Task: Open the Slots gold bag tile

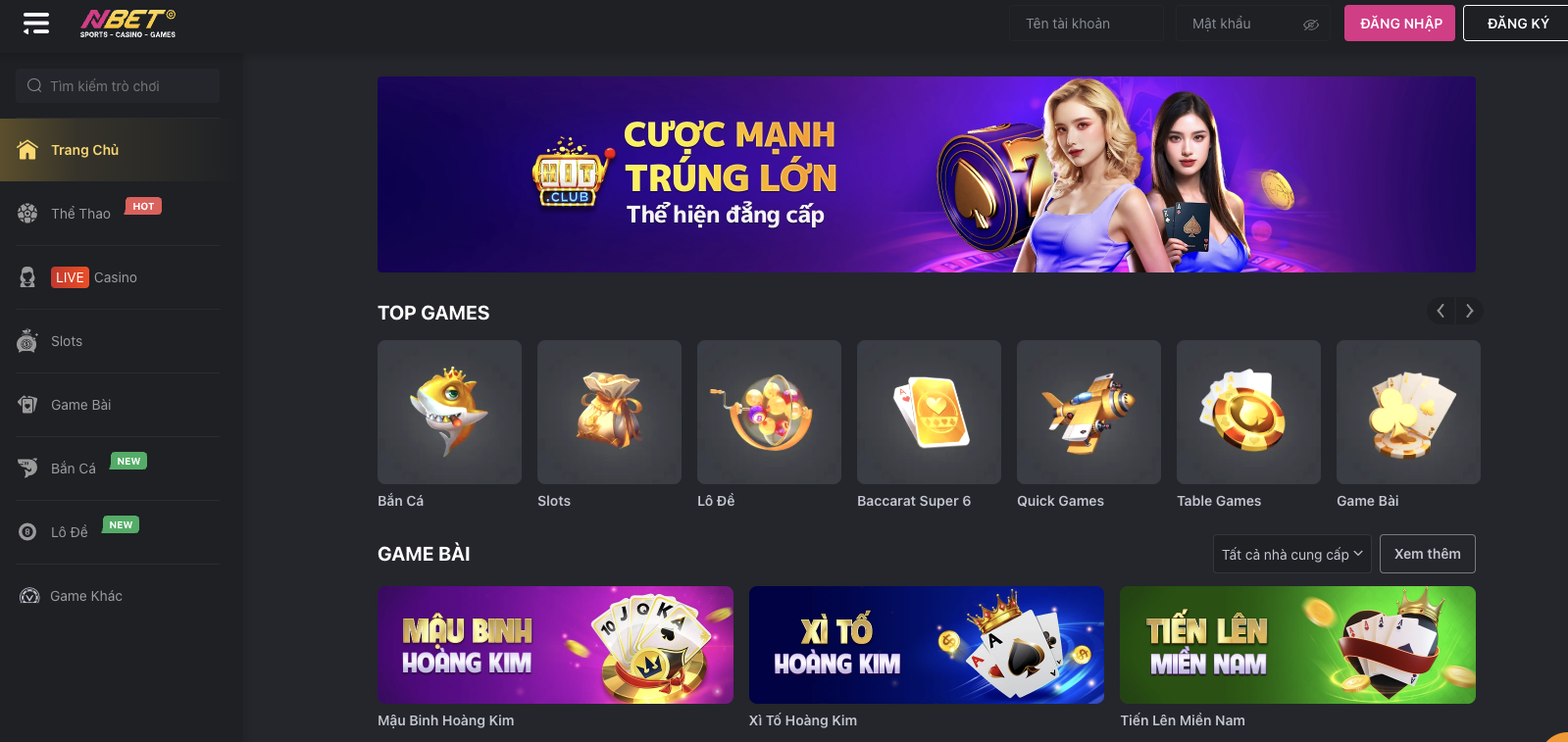Action: [609, 412]
